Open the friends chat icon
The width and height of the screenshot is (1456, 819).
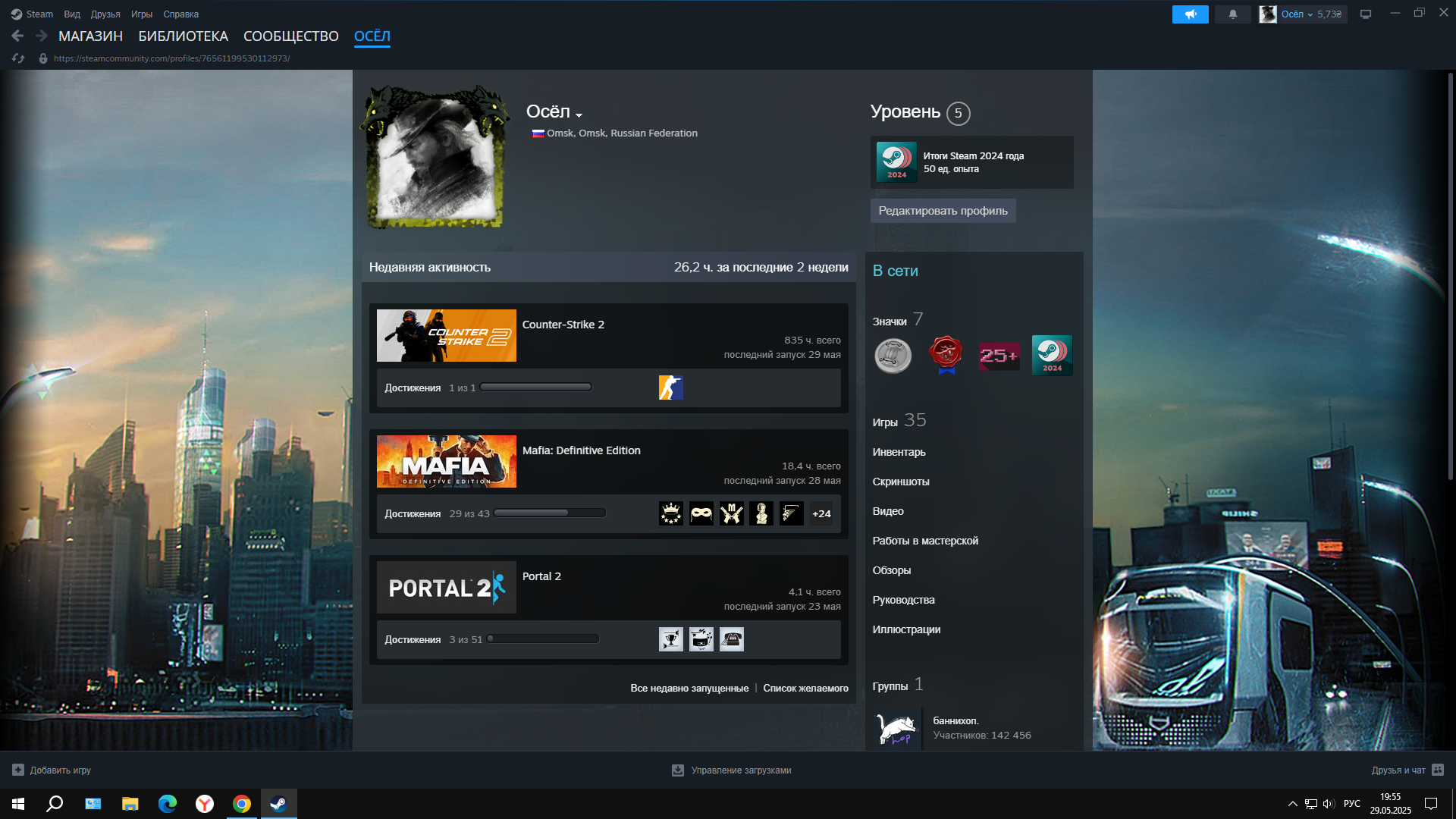tap(1438, 770)
